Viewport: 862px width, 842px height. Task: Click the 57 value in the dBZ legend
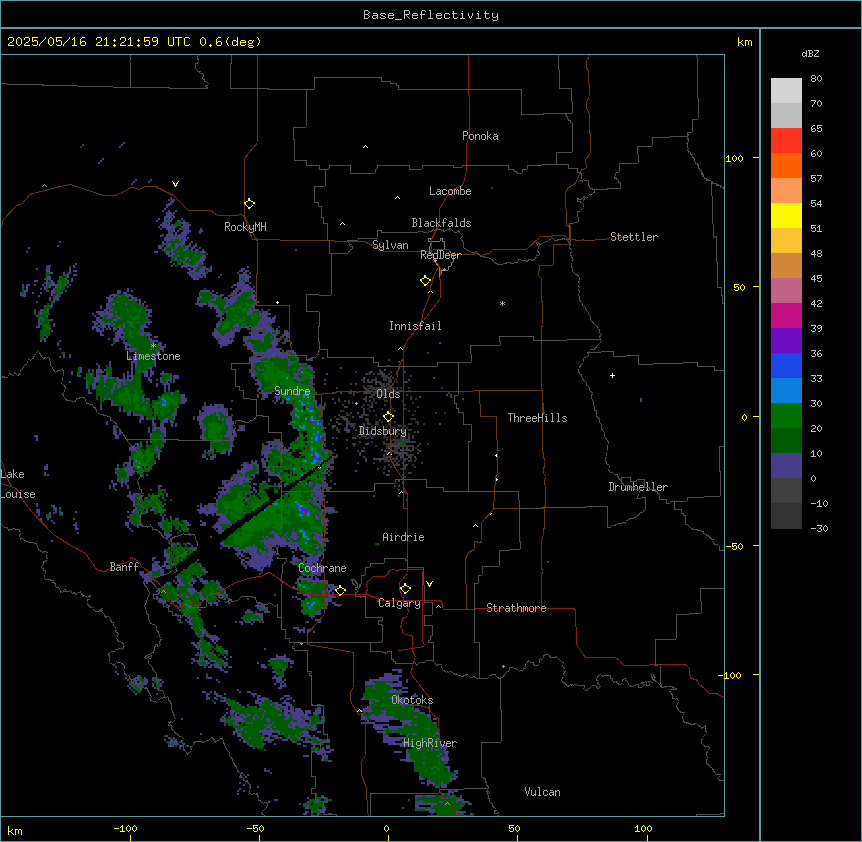click(x=816, y=179)
